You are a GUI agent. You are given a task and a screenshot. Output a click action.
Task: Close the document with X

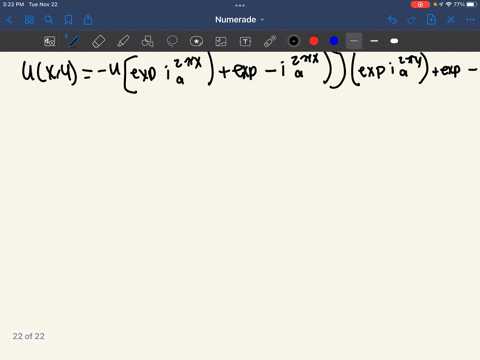click(451, 20)
